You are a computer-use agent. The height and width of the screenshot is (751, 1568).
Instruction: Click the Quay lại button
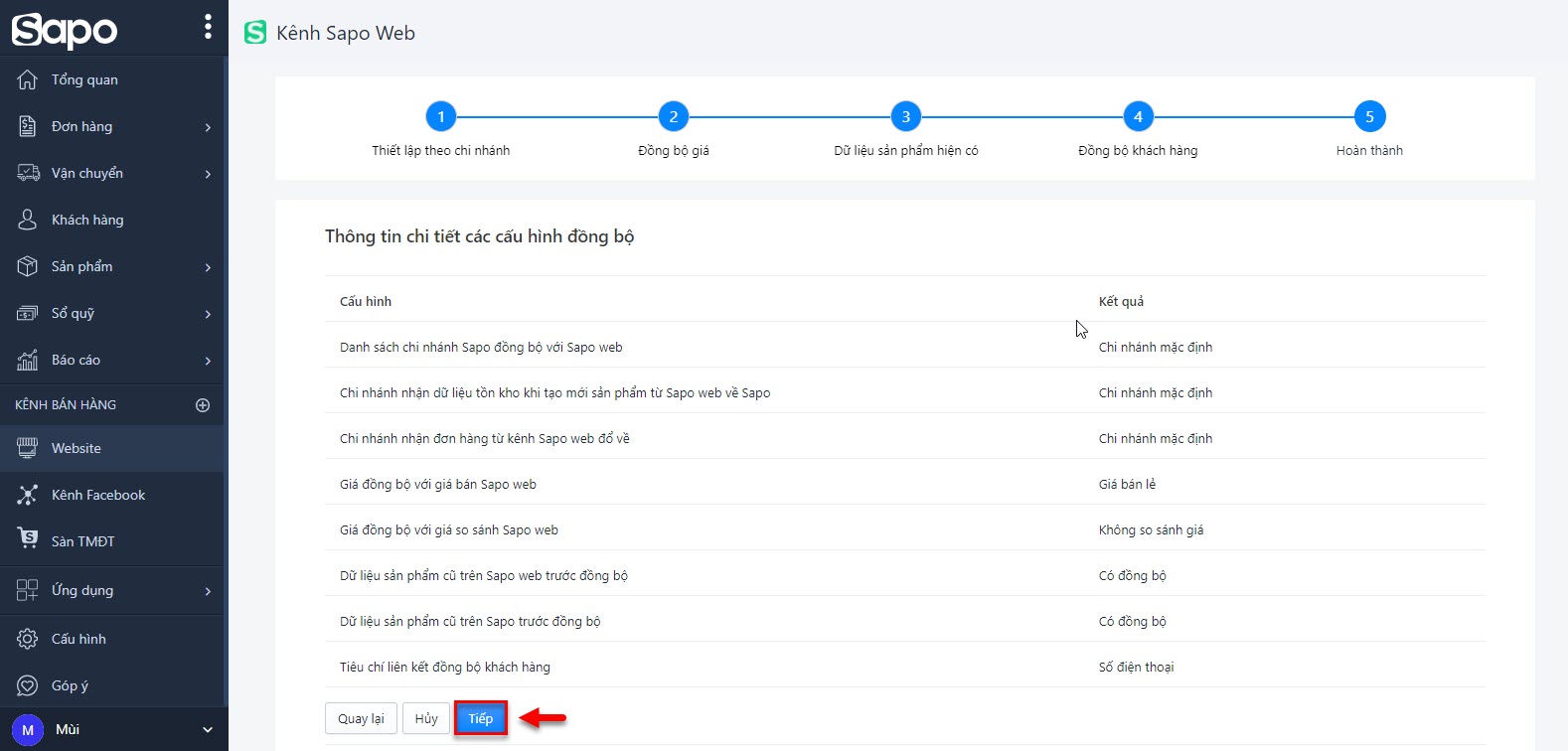[x=361, y=718]
